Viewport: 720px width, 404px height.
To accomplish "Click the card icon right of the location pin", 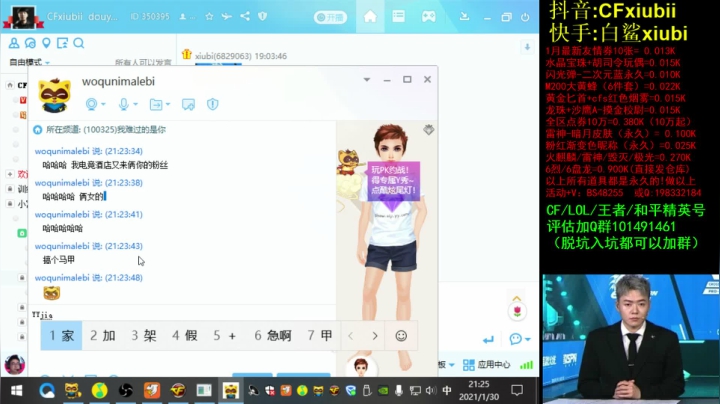I will 62,43.
